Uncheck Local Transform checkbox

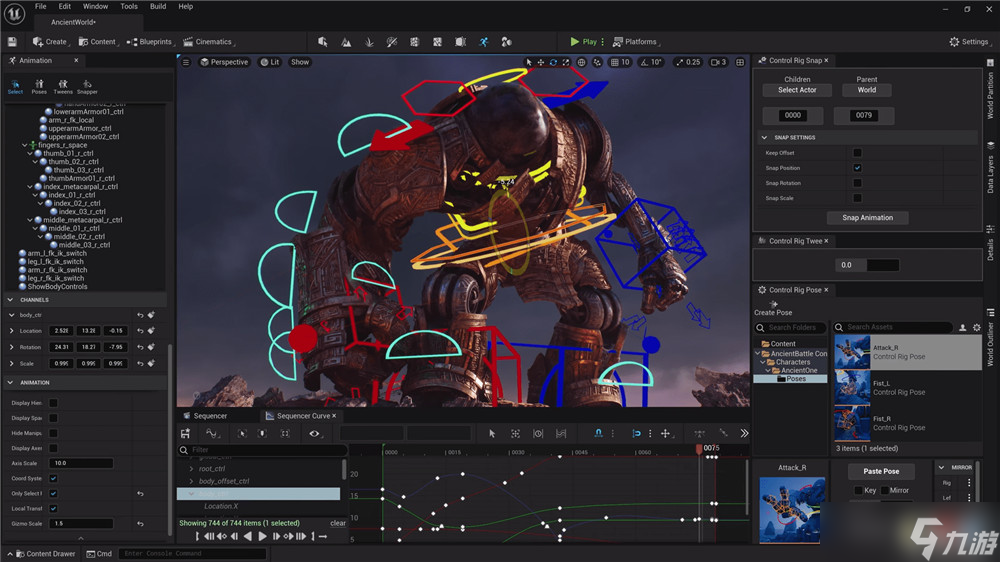click(x=54, y=508)
